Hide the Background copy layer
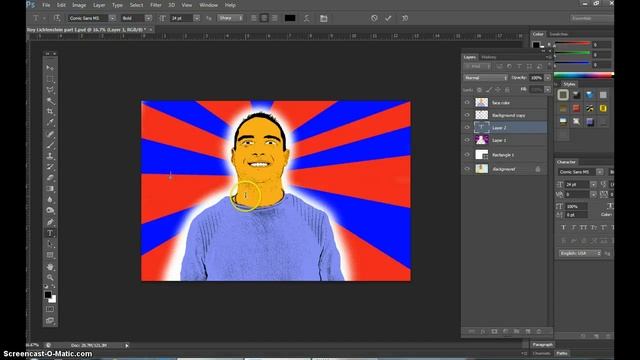640x360 pixels. click(x=467, y=115)
